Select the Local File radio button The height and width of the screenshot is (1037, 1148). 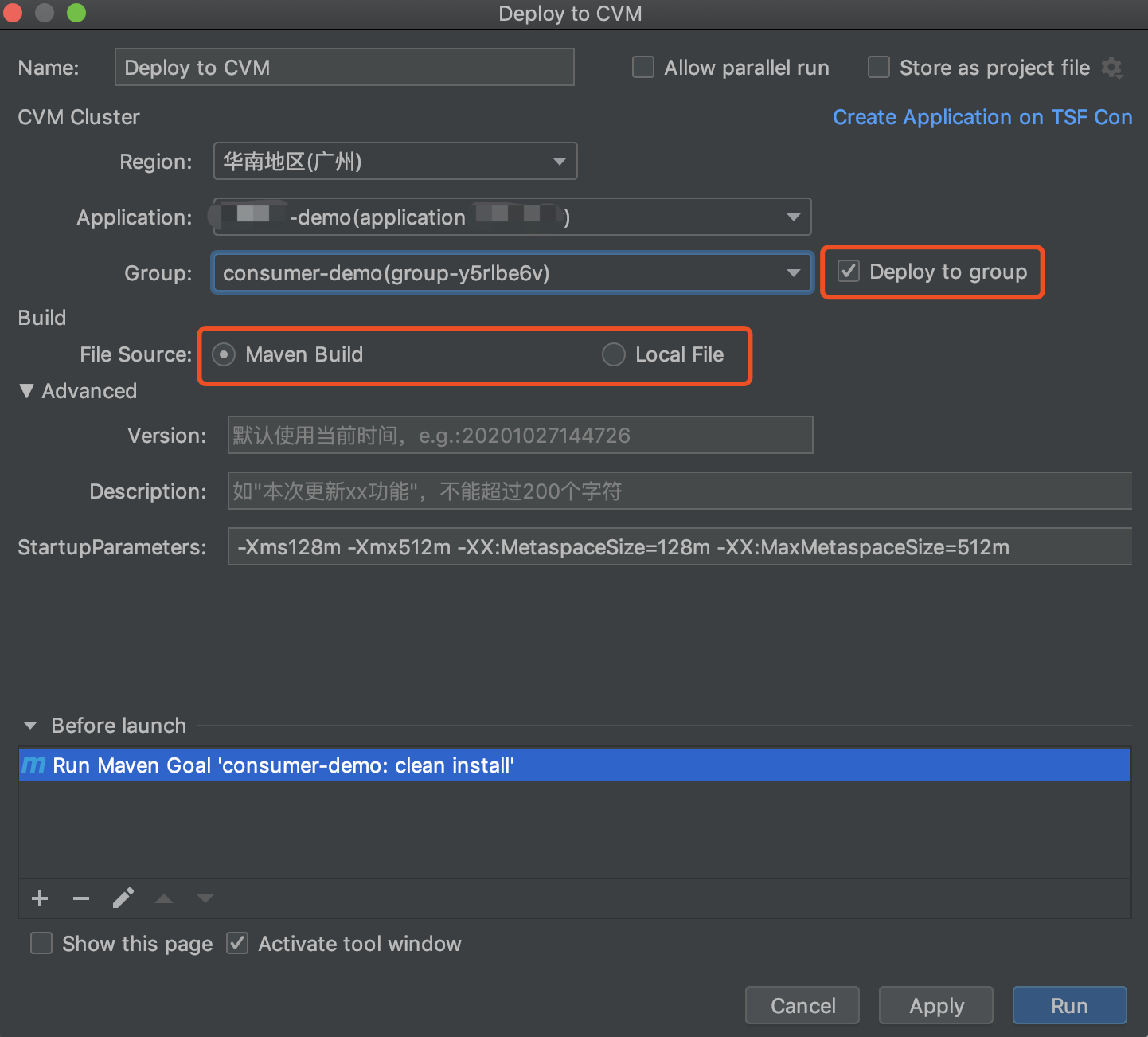[614, 354]
